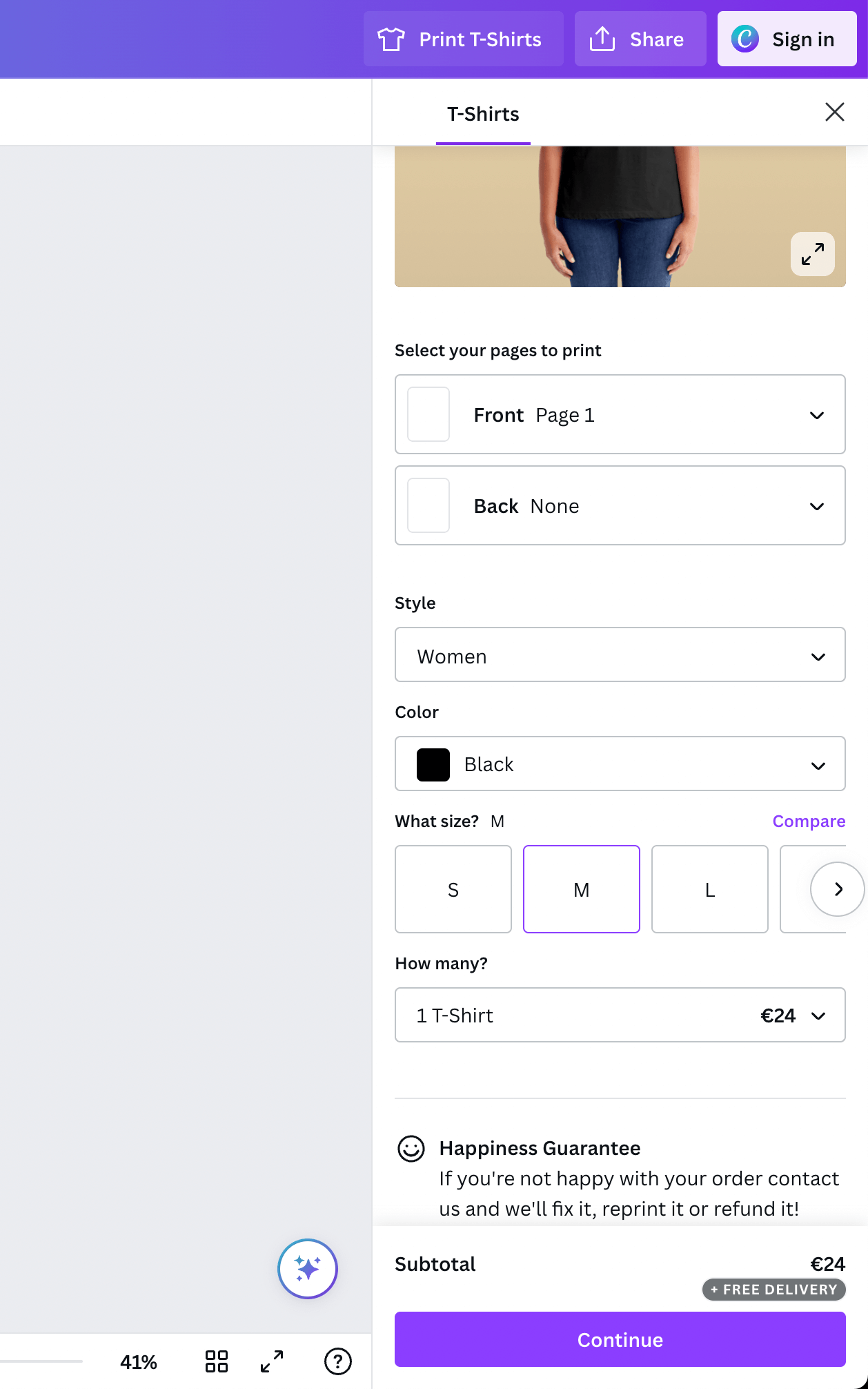
Task: Open the help question mark icon
Action: pos(338,1361)
